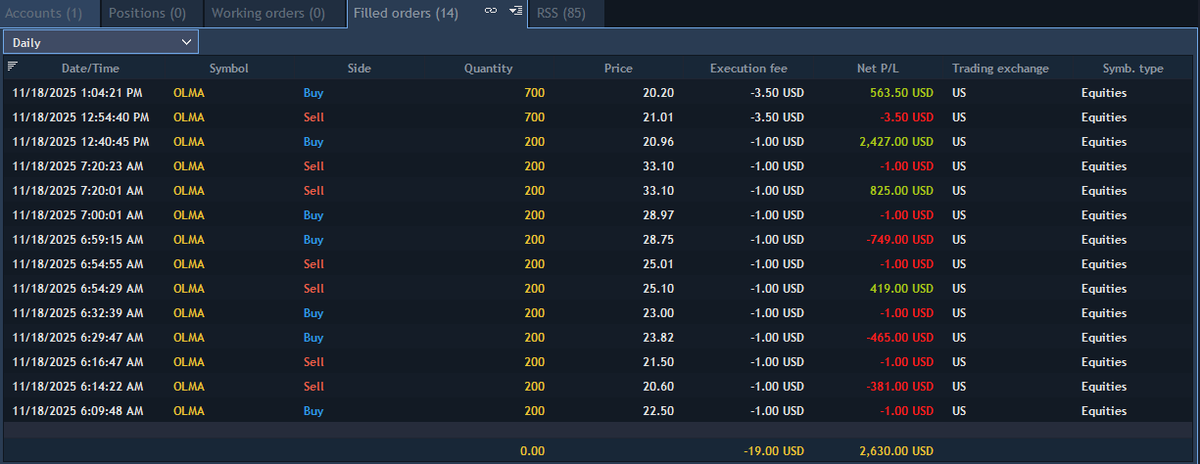Click the Symb. type column header

(x=1132, y=69)
